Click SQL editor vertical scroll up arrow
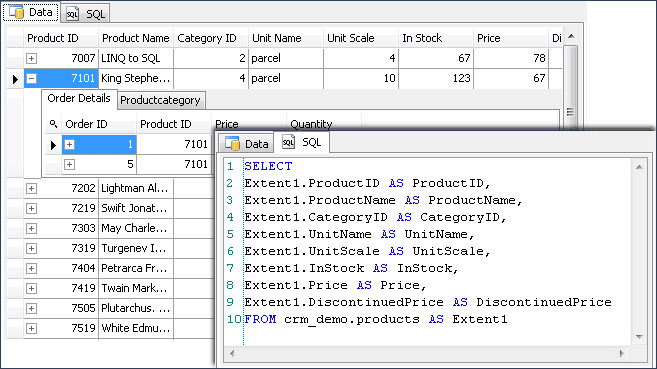This screenshot has height=369, width=657. [639, 167]
